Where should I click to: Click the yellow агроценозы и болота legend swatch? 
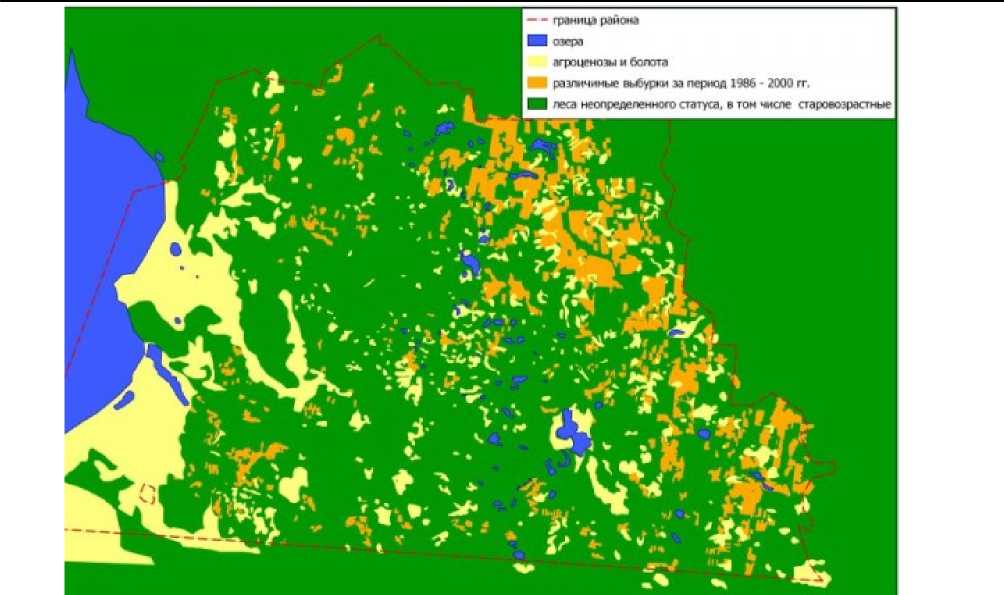coord(538,62)
